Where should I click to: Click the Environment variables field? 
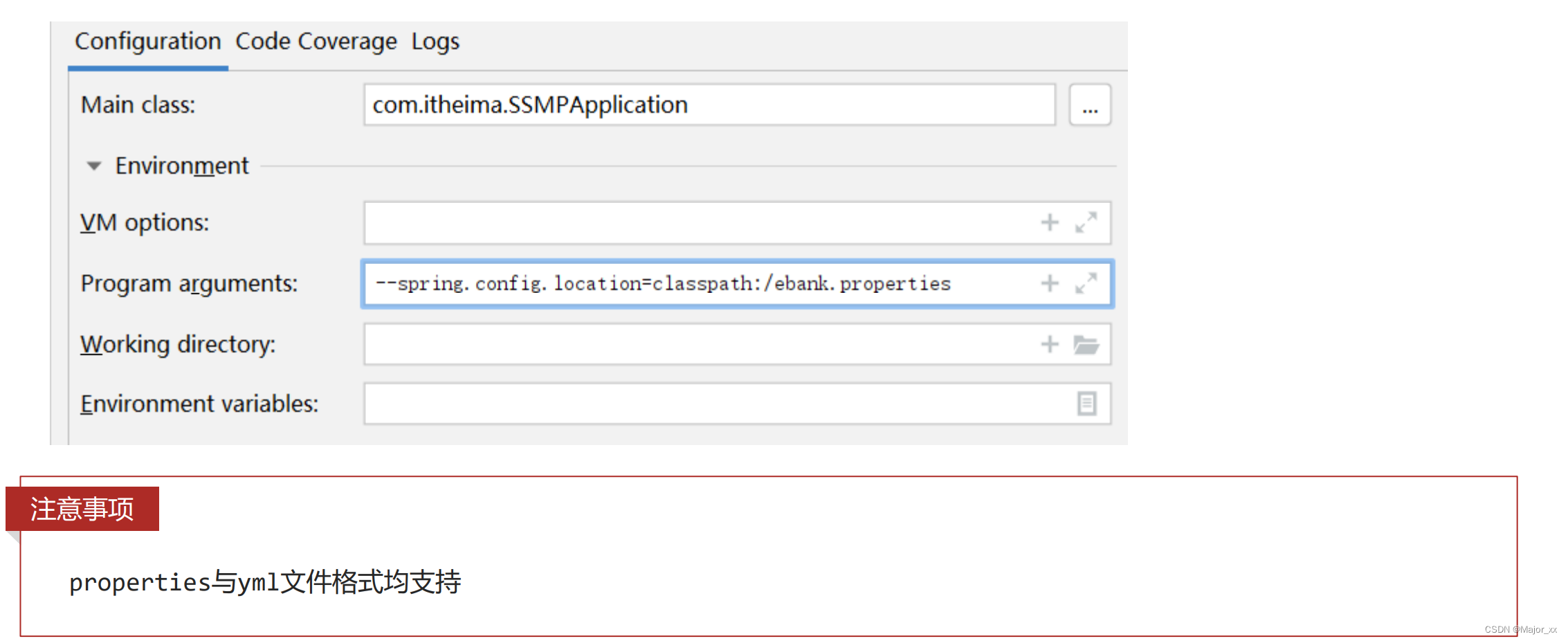[737, 404]
